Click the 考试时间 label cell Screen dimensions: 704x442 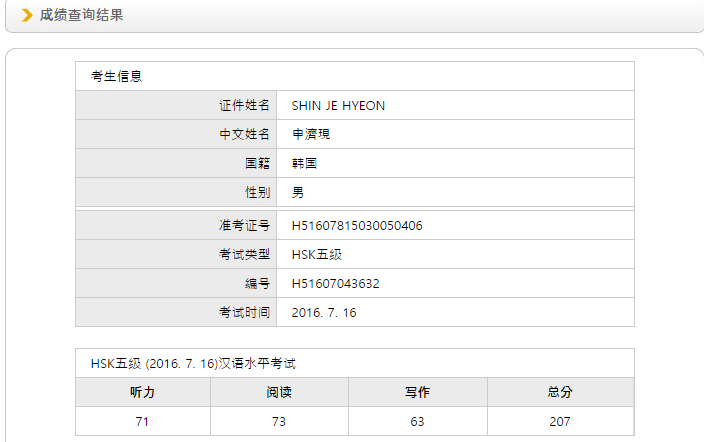(176, 312)
